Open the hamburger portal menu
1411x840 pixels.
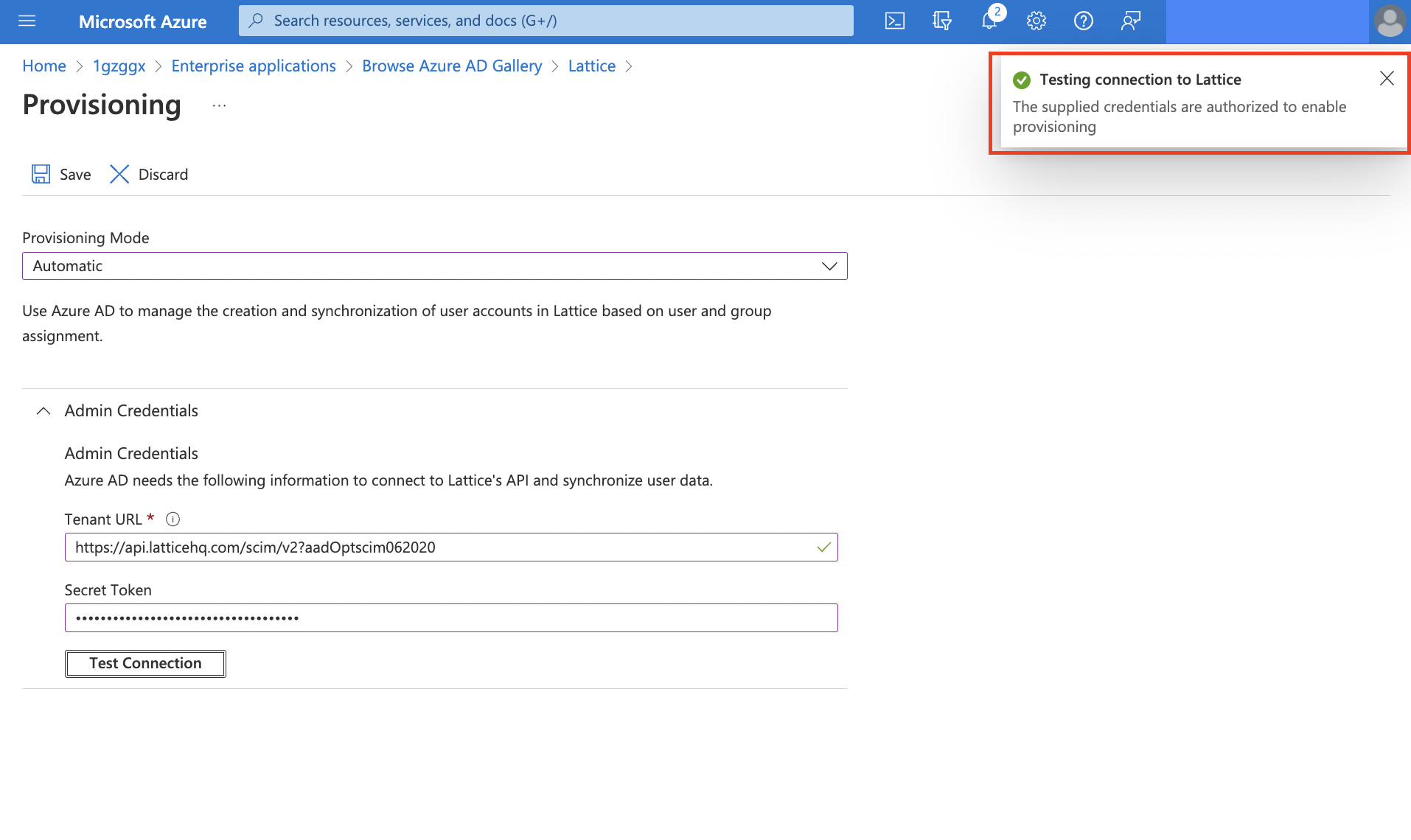point(27,21)
